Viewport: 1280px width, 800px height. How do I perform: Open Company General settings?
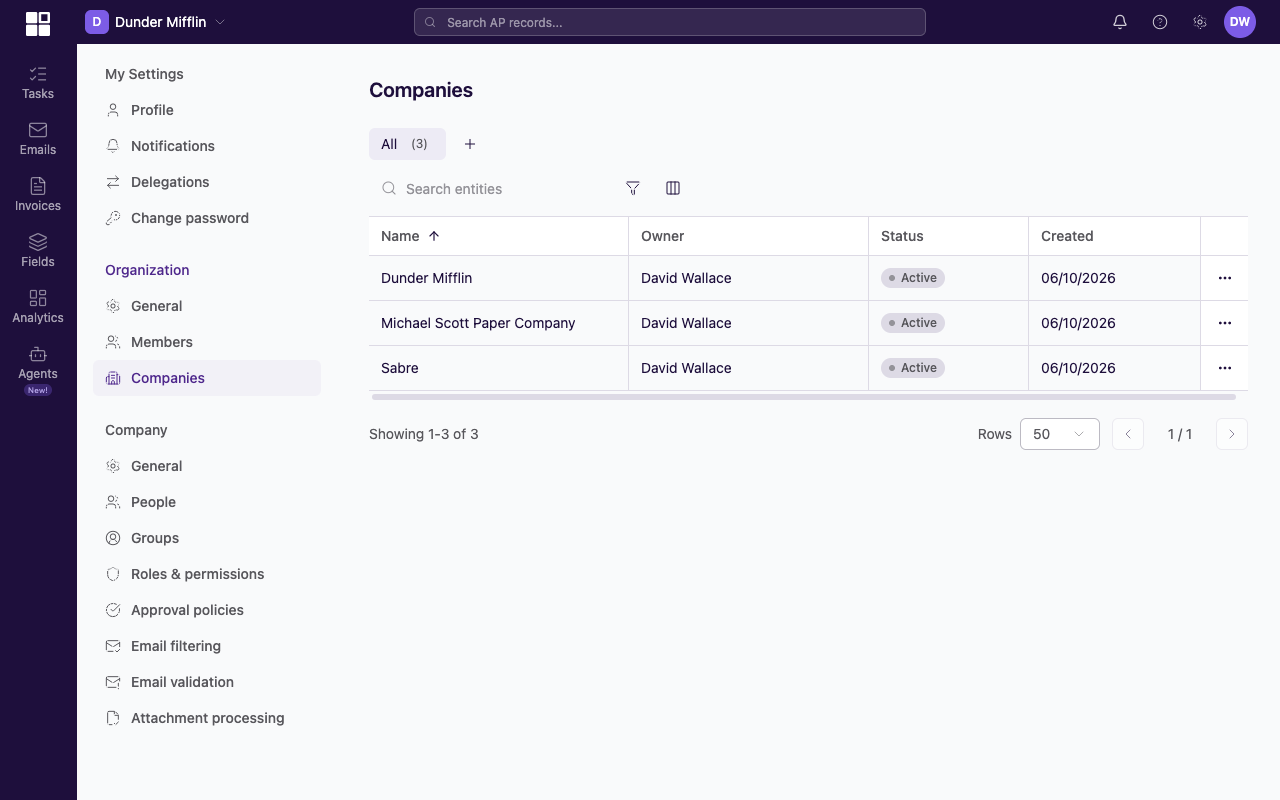tap(207, 466)
